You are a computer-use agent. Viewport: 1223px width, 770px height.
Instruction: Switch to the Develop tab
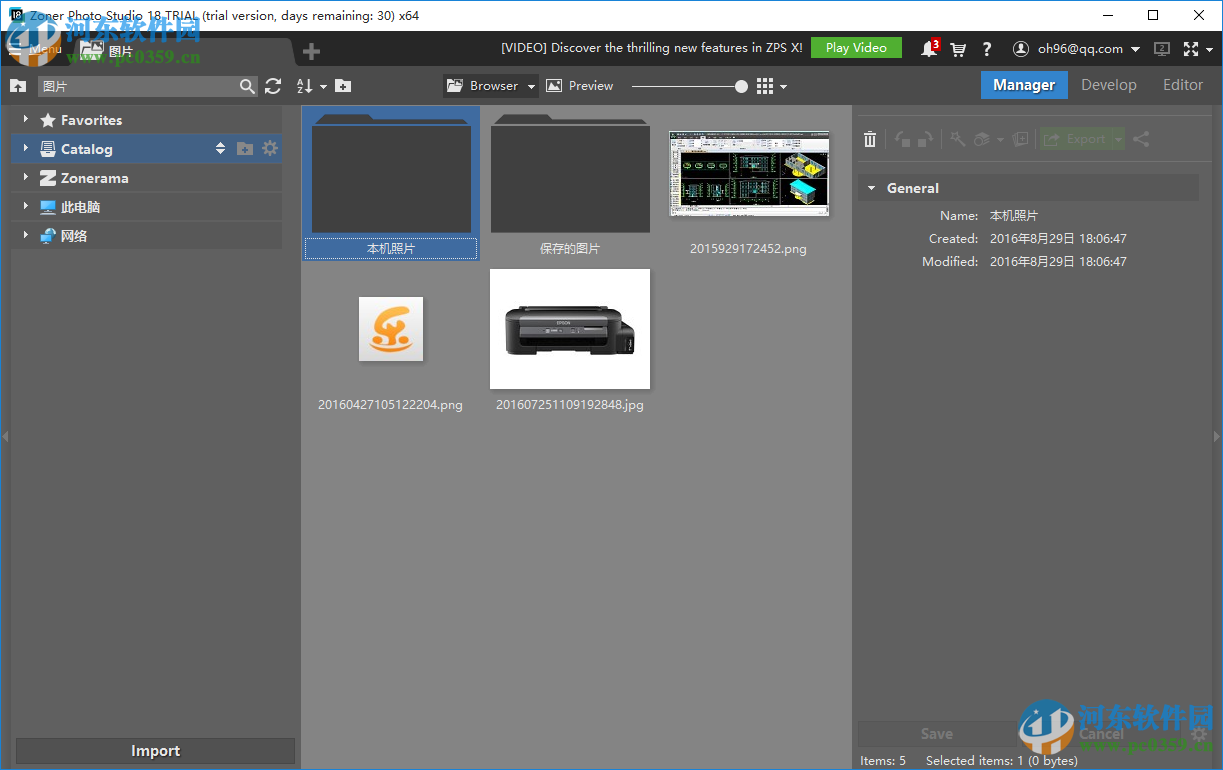tap(1108, 85)
